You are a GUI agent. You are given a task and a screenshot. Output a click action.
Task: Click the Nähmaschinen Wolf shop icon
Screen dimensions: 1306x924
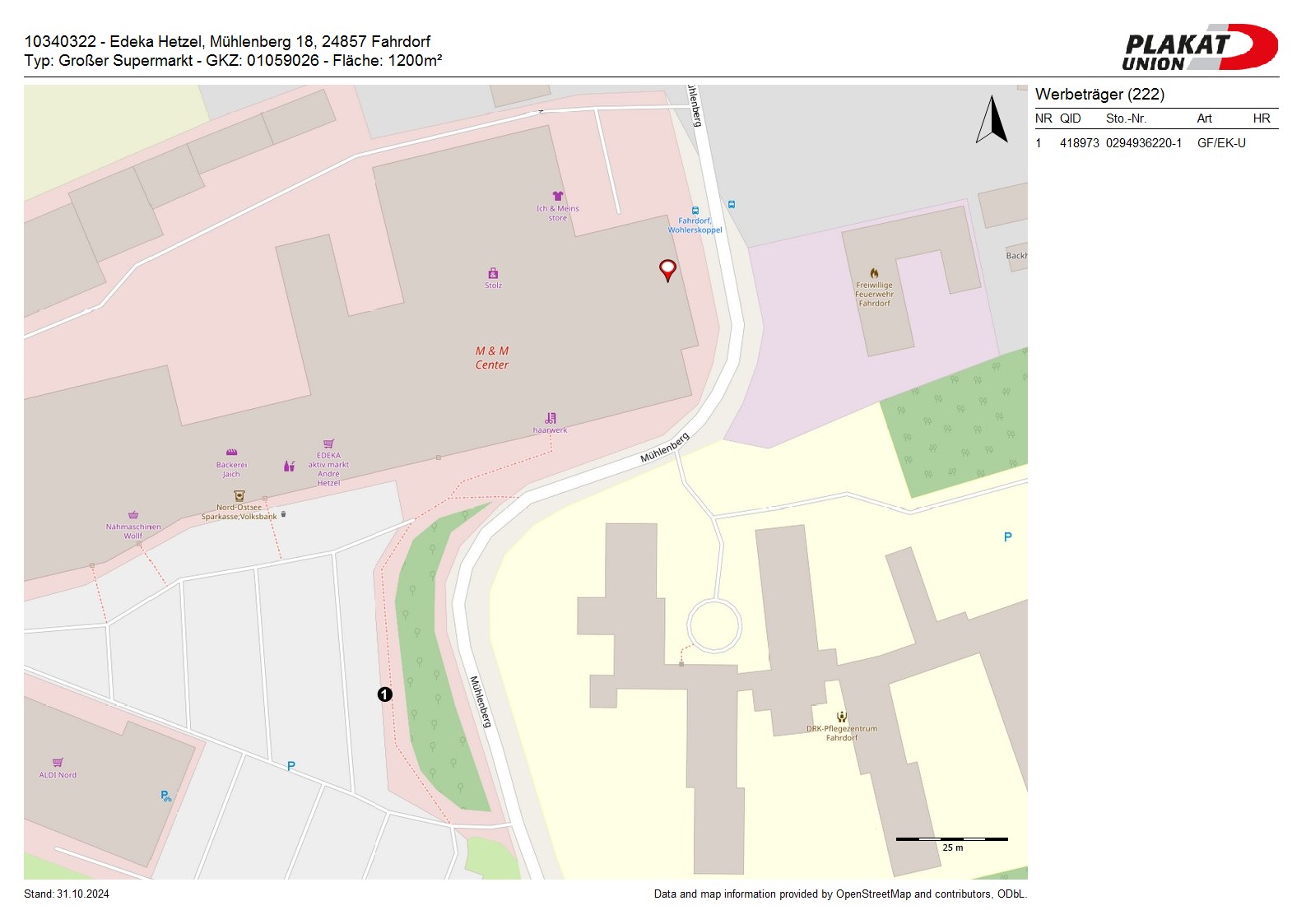pos(133,515)
